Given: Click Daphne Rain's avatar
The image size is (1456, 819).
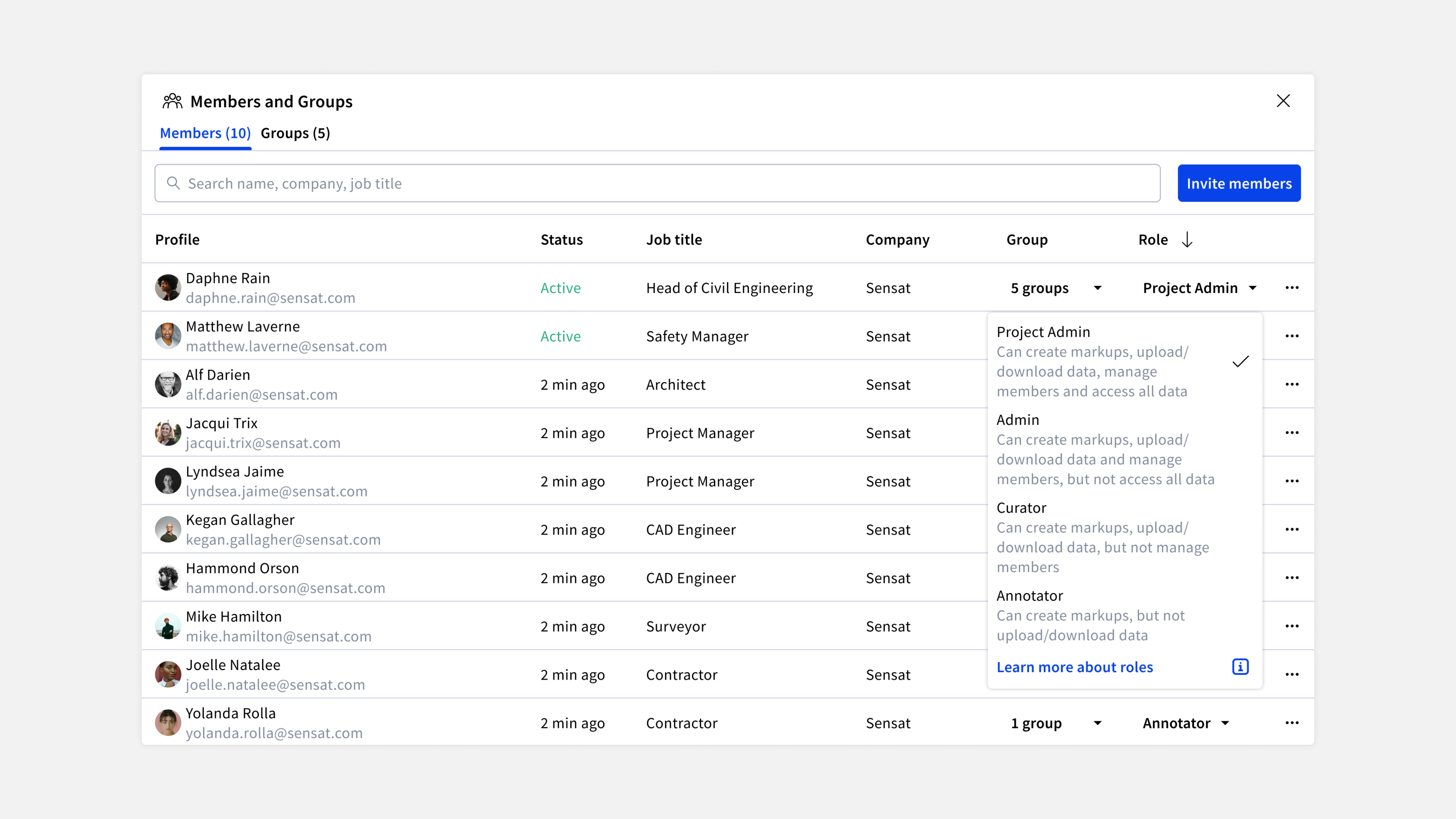Looking at the screenshot, I should pyautogui.click(x=168, y=288).
